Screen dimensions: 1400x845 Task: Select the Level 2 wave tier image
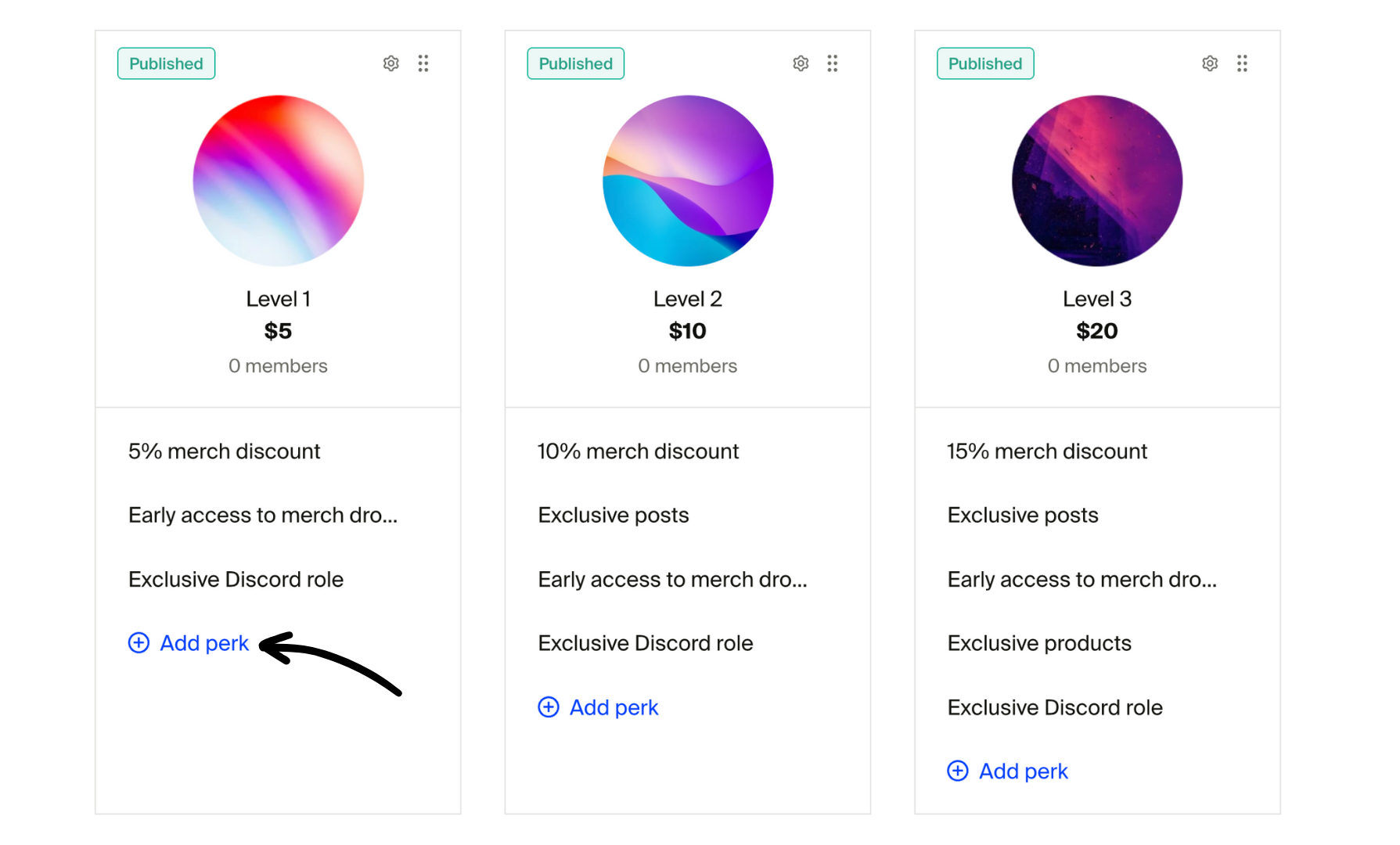[x=688, y=181]
